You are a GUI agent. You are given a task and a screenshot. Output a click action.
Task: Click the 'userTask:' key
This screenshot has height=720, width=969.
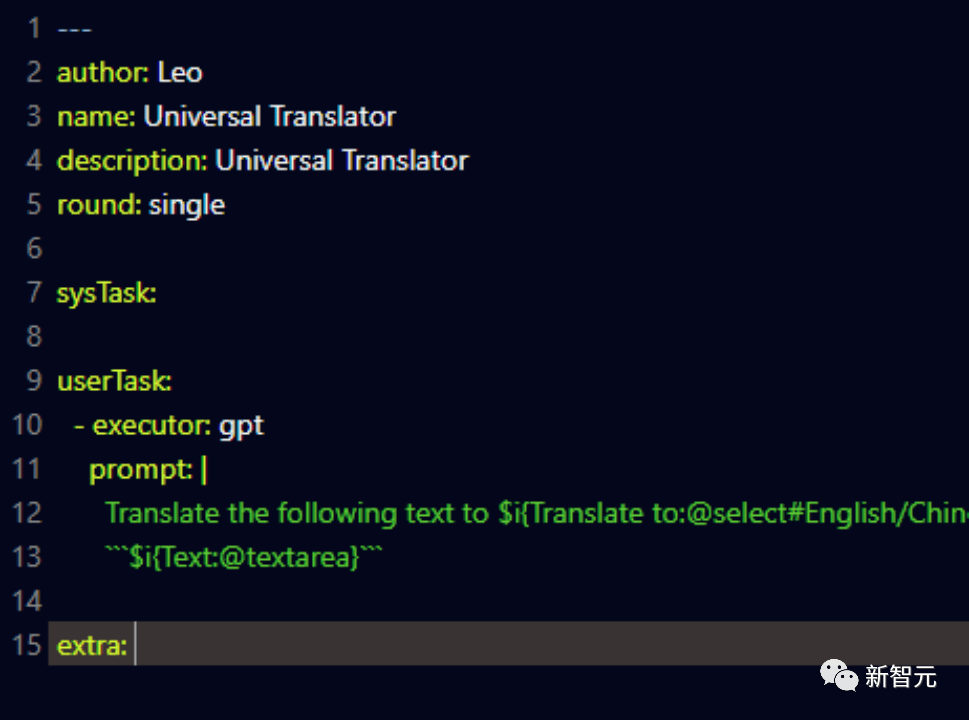[x=114, y=381]
